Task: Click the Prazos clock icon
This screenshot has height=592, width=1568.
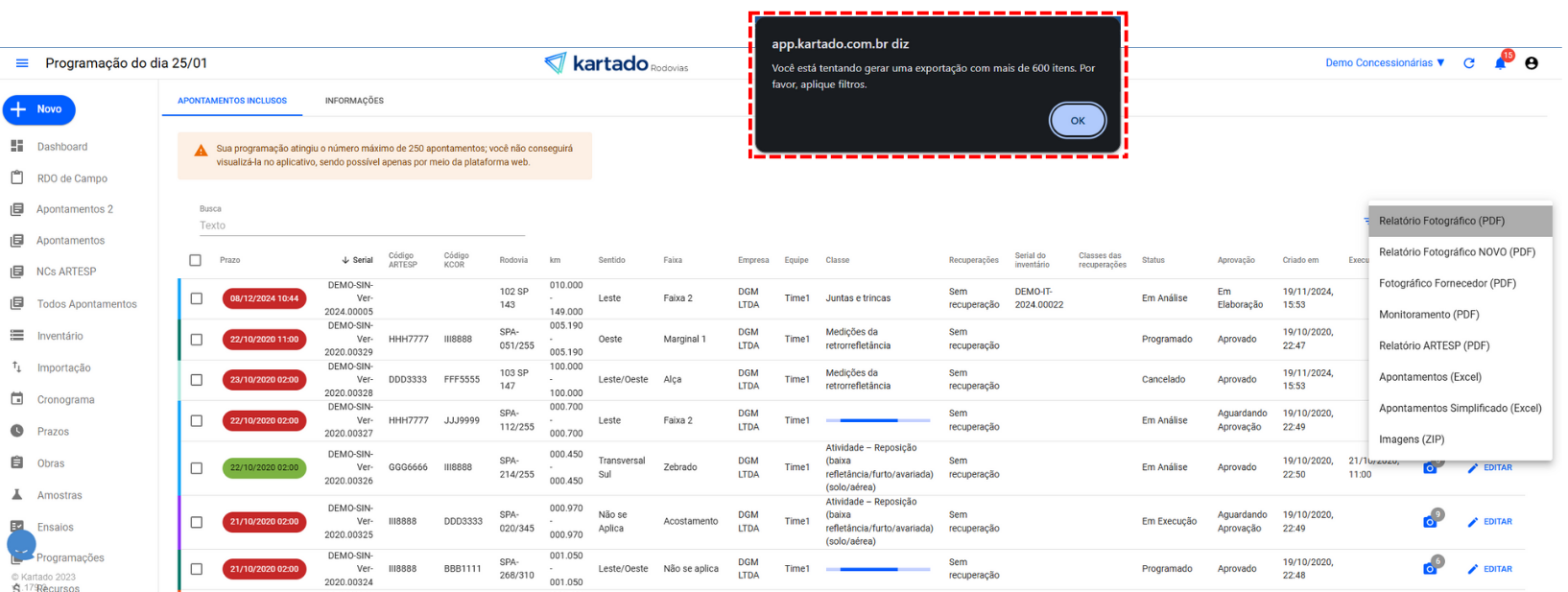Action: (x=17, y=432)
